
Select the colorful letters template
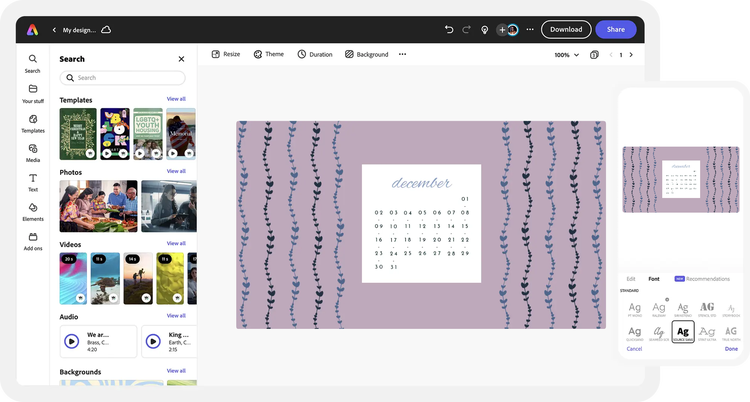pos(115,134)
